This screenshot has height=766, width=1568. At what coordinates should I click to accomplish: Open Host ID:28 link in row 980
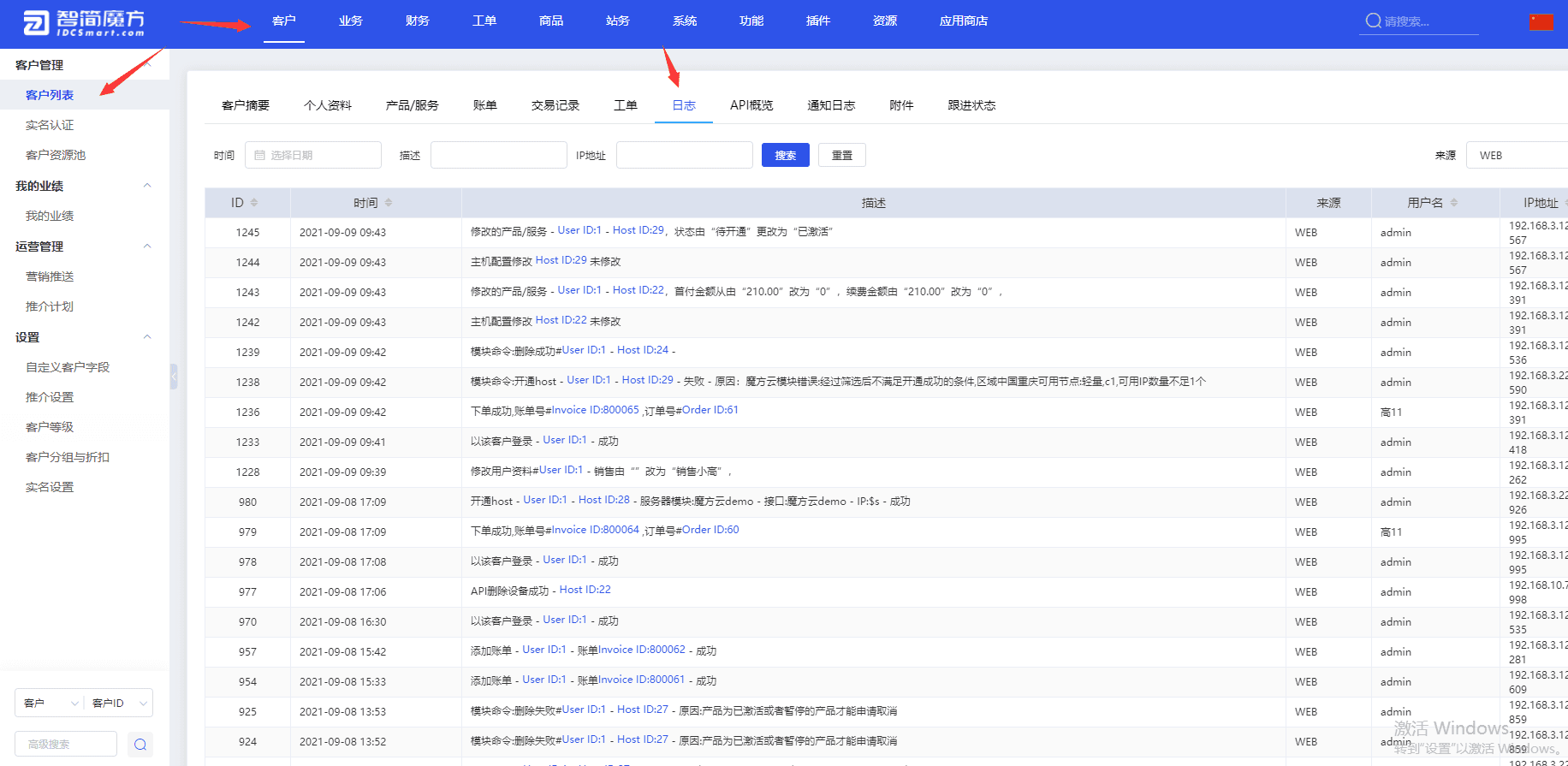604,500
